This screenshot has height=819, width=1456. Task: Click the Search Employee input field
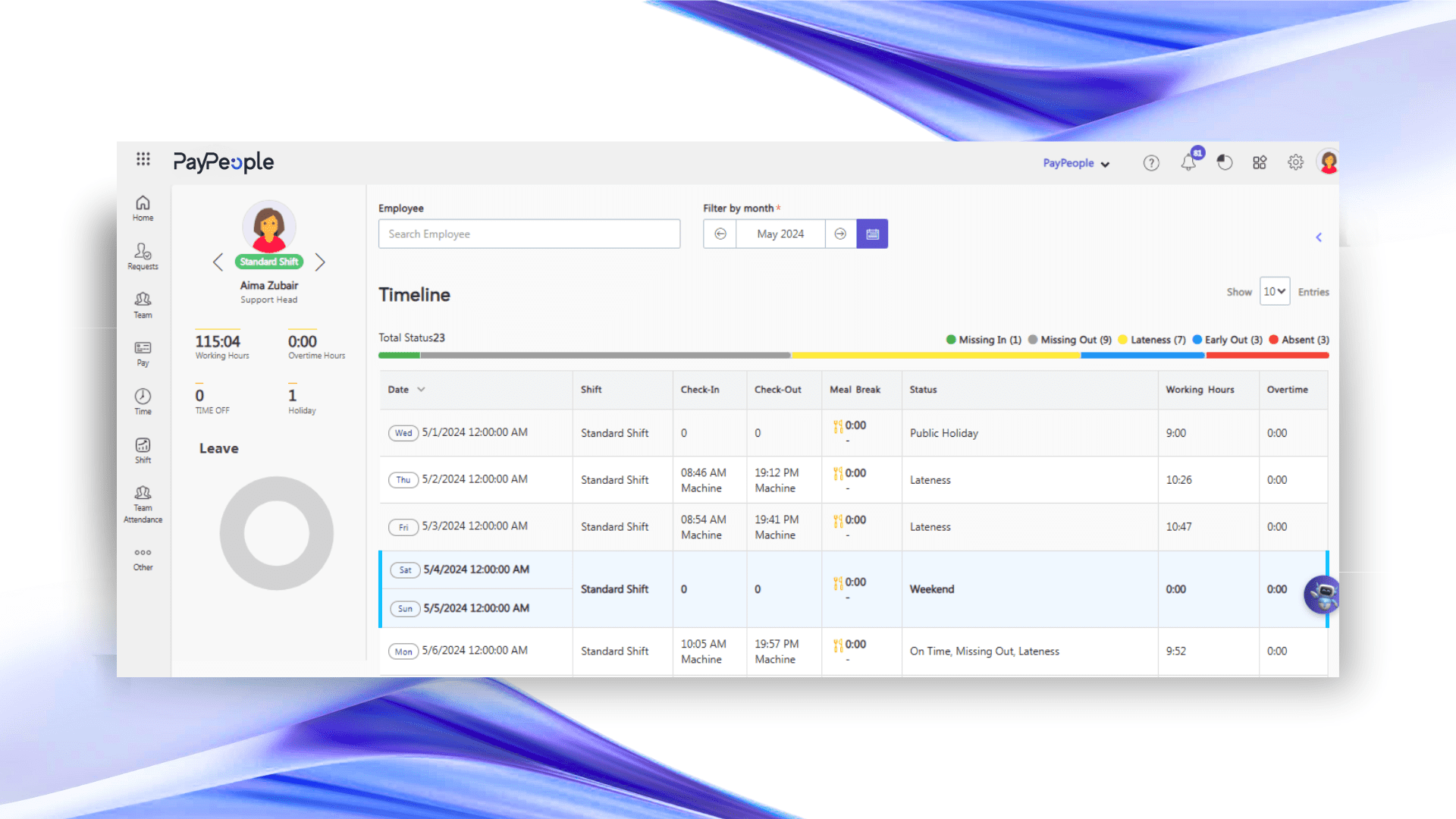coord(529,234)
